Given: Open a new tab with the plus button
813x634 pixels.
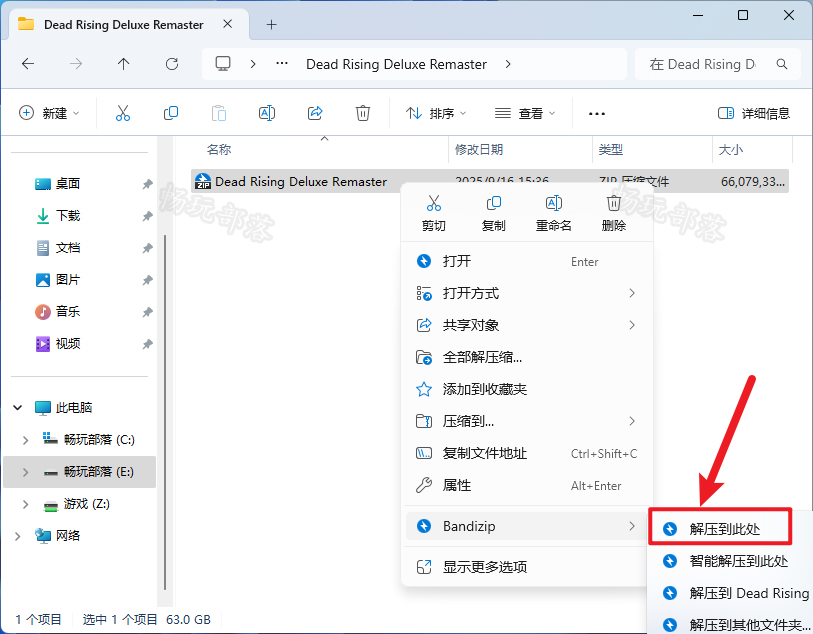Looking at the screenshot, I should [x=271, y=24].
